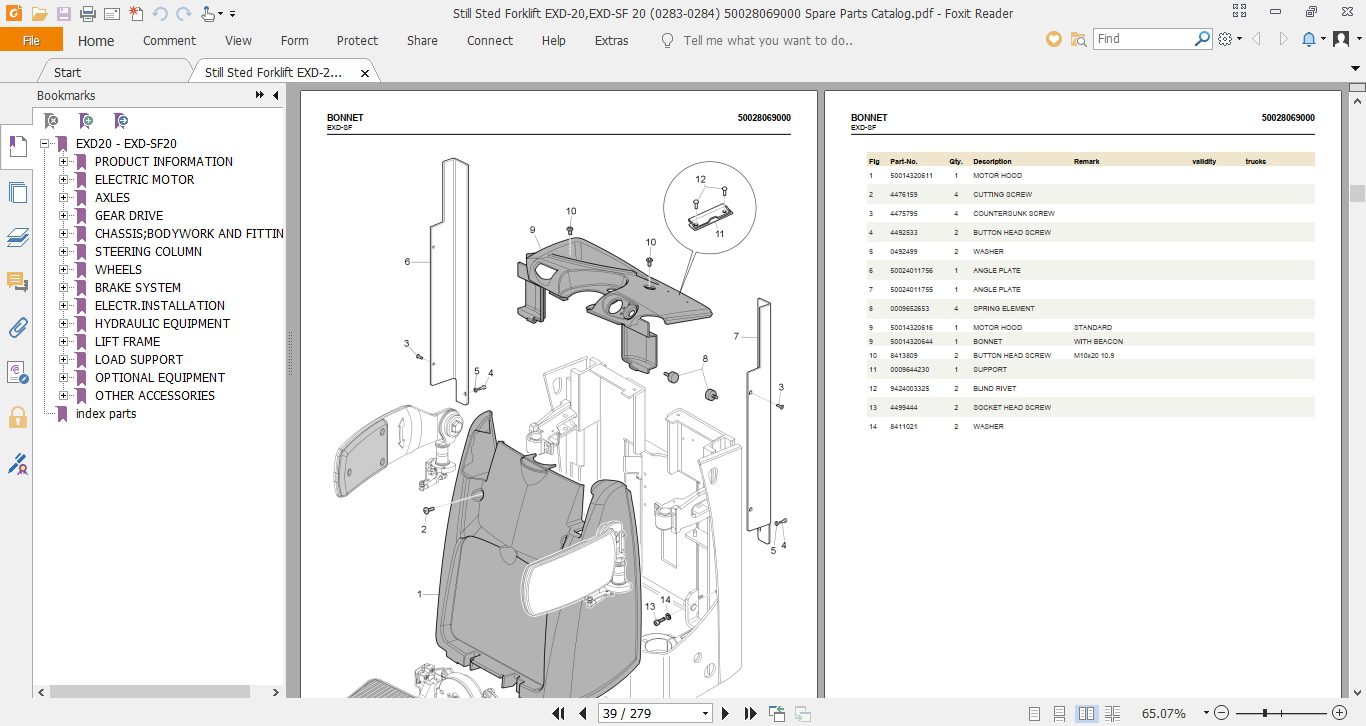Select continuous facing view mode

pyautogui.click(x=1113, y=713)
